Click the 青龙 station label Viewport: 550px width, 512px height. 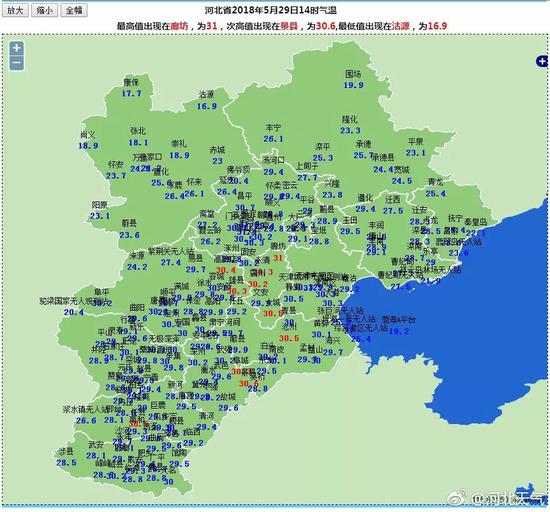click(435, 182)
